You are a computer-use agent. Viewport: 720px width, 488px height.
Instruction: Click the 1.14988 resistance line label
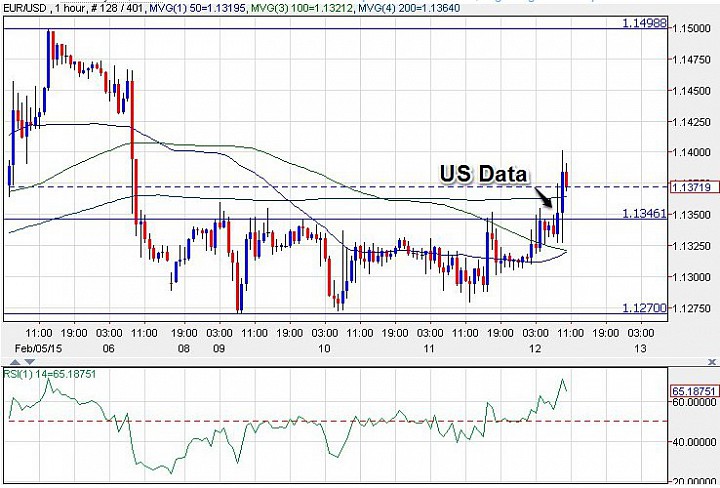pyautogui.click(x=644, y=22)
